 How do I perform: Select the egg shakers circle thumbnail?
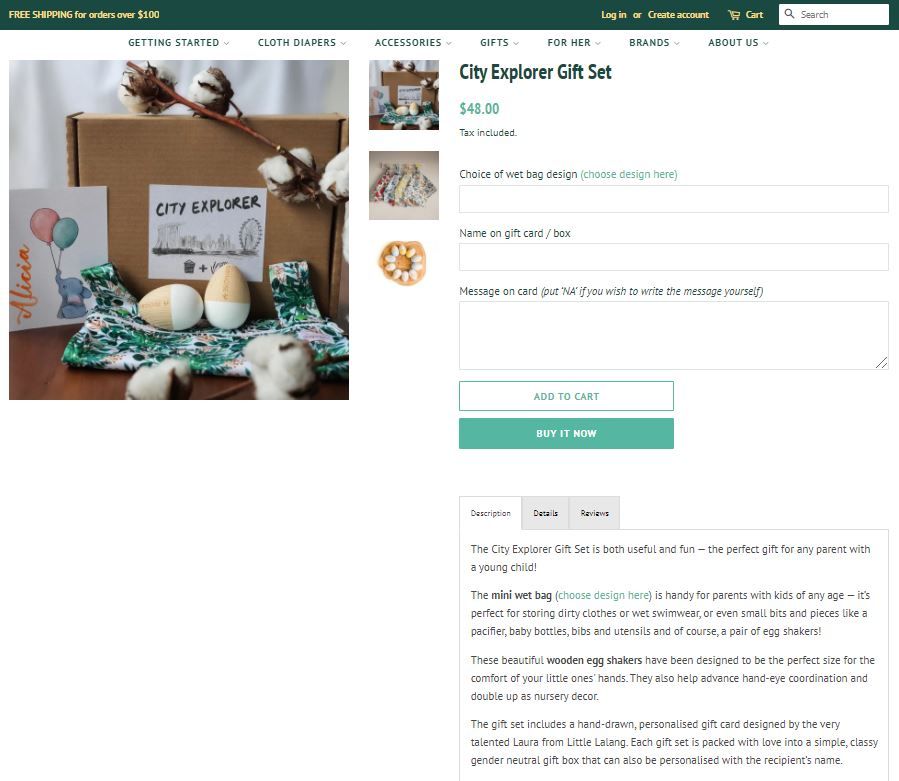pyautogui.click(x=404, y=263)
